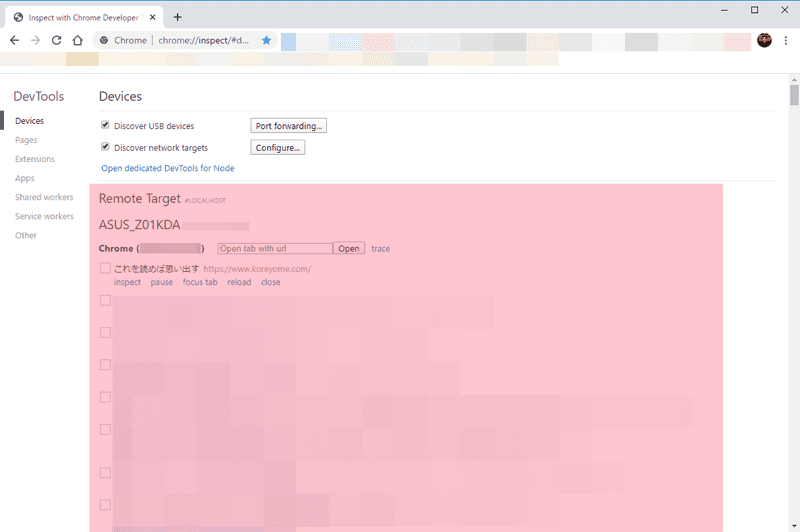Click the trace link
The height and width of the screenshot is (532, 800).
[x=381, y=248]
